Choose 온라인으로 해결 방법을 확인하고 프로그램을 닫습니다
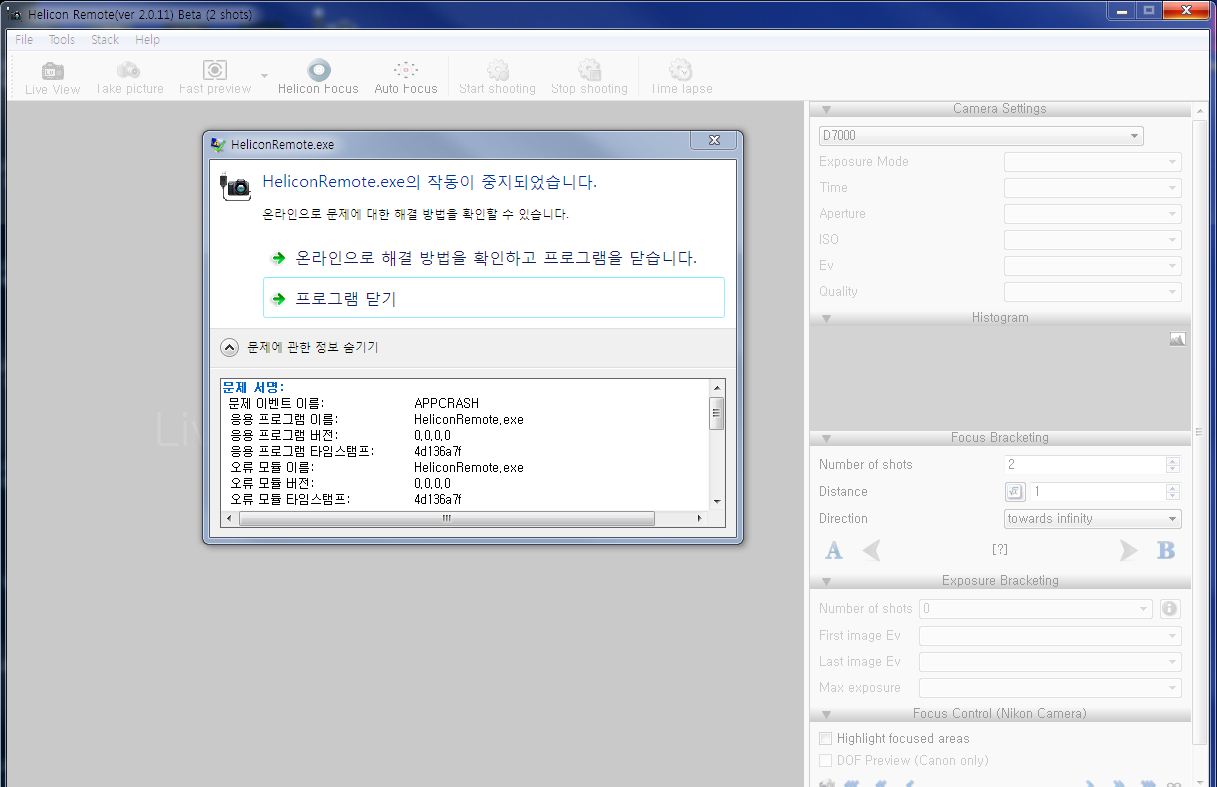1217x787 pixels. point(496,258)
